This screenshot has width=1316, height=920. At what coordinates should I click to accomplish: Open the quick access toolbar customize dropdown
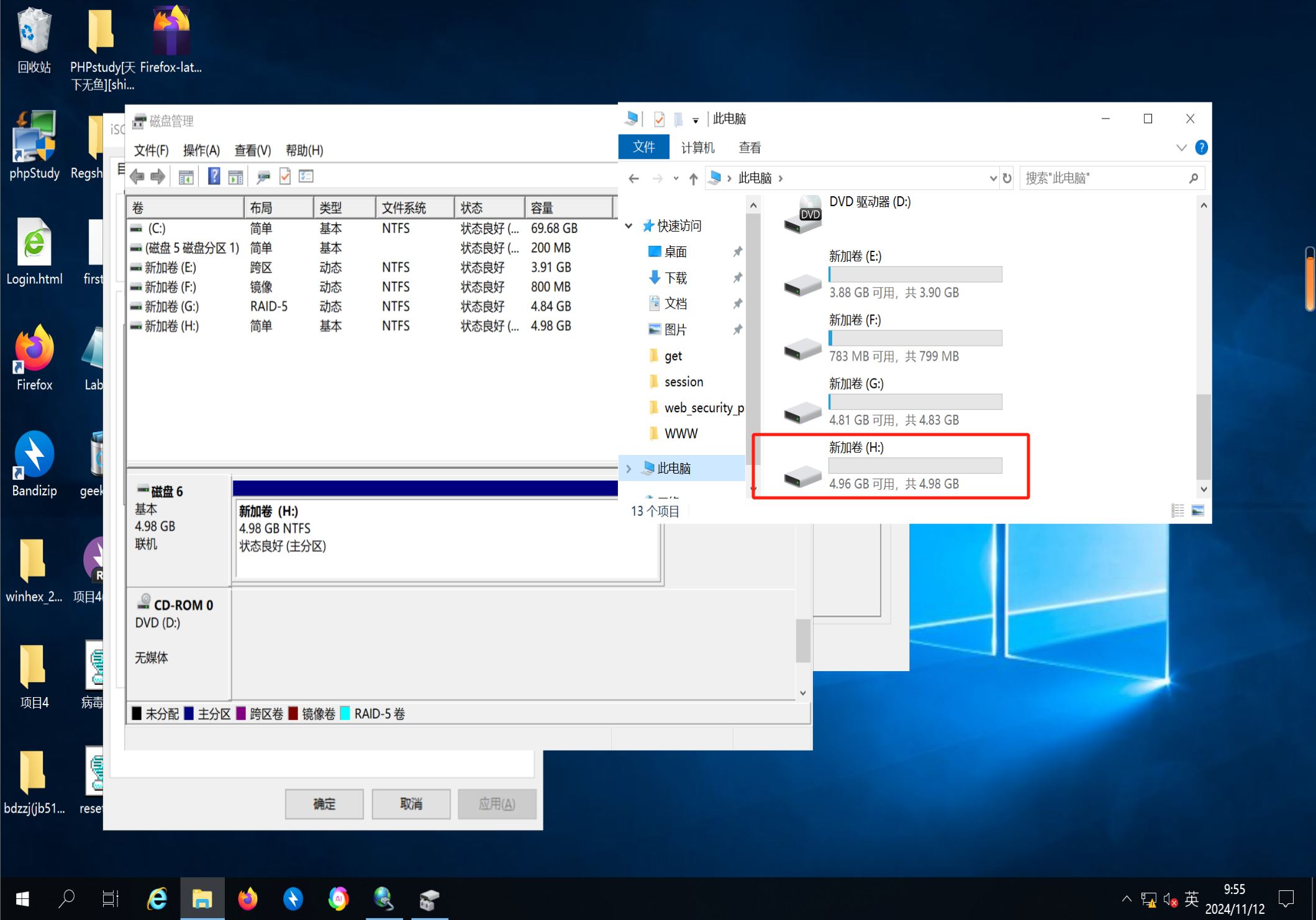(x=696, y=120)
